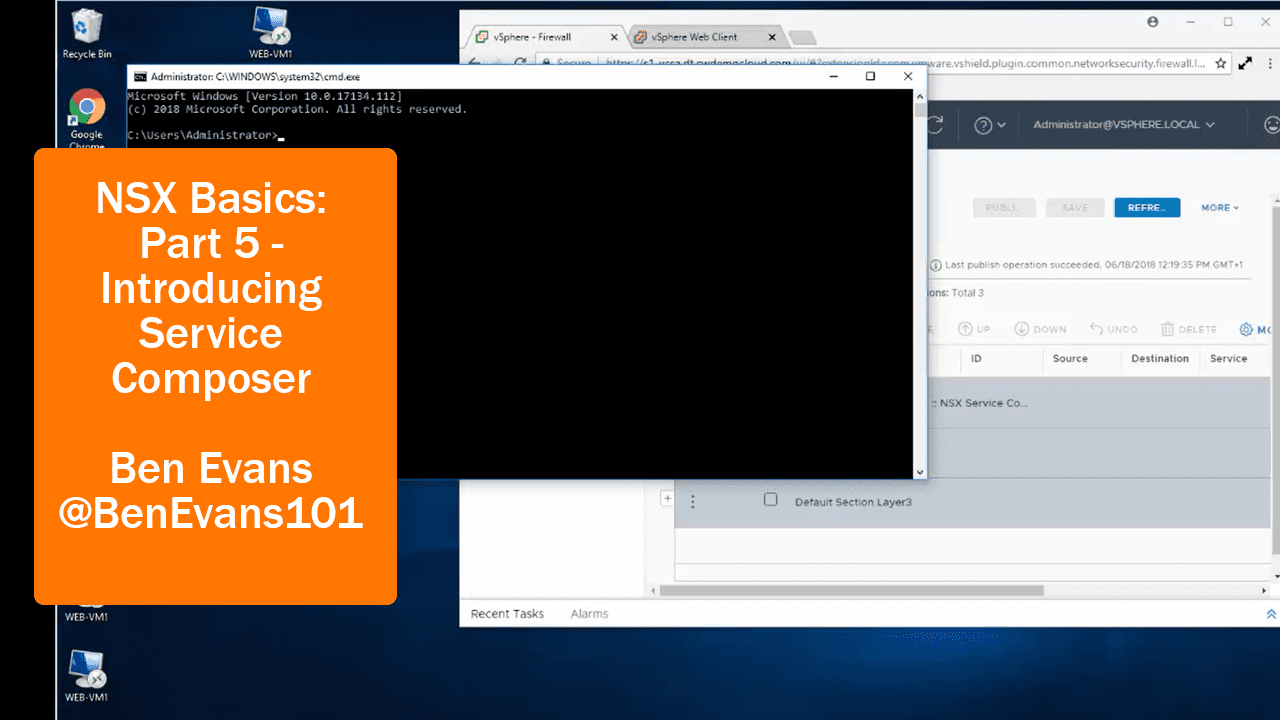Check the Default Section Layer3 checkbox
The height and width of the screenshot is (720, 1280).
(770, 500)
